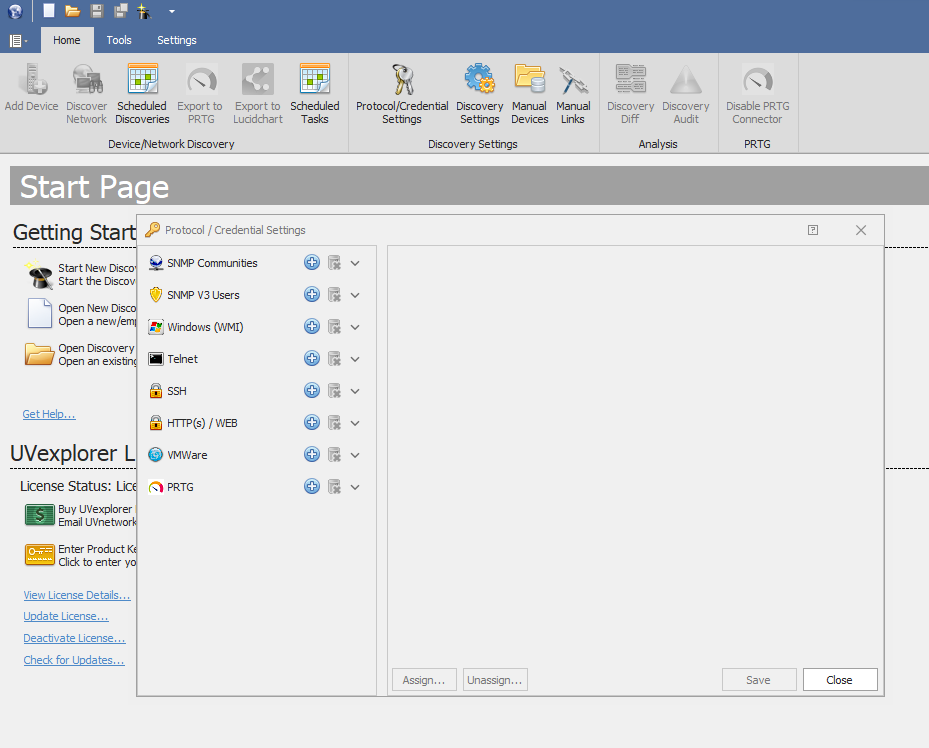This screenshot has height=748, width=929.
Task: Switch to the Home ribbon tab
Action: 67,40
